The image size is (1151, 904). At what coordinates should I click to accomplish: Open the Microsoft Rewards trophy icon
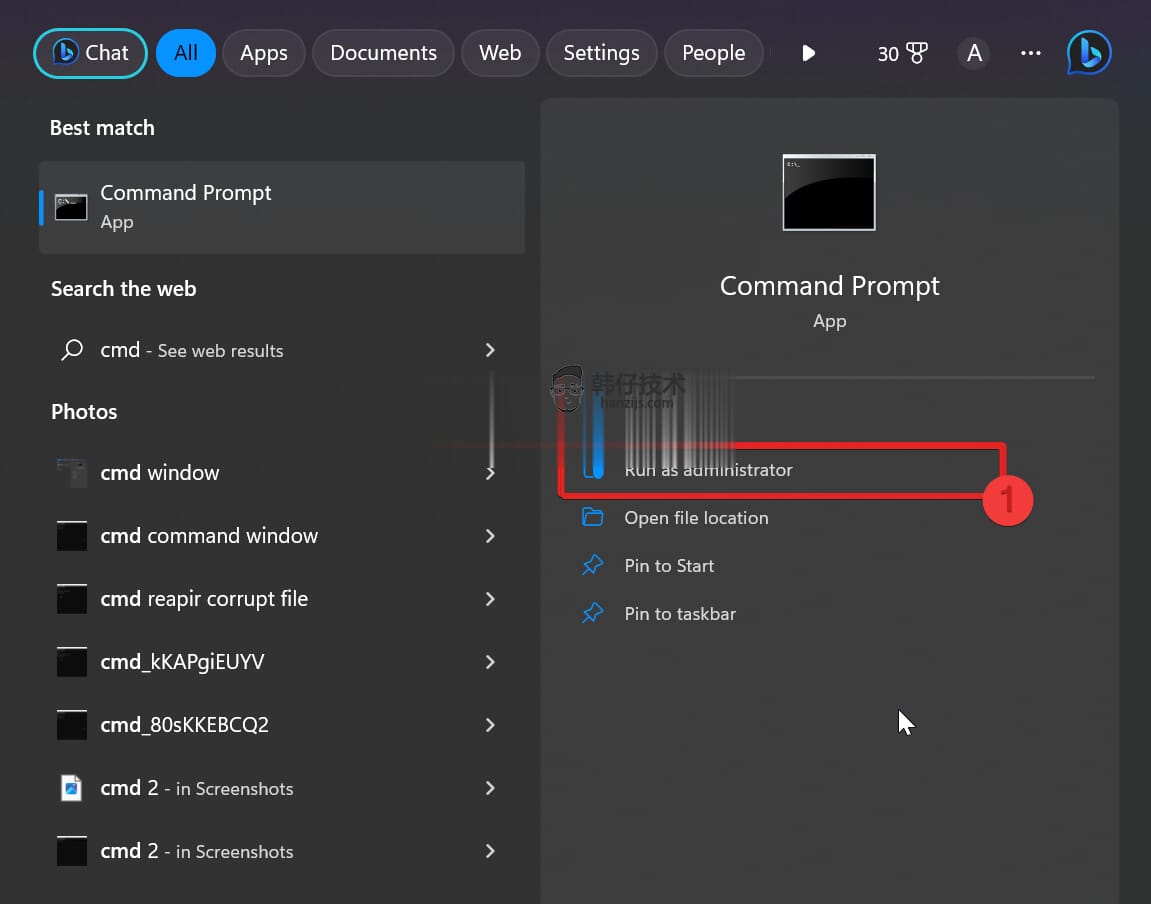coord(916,53)
